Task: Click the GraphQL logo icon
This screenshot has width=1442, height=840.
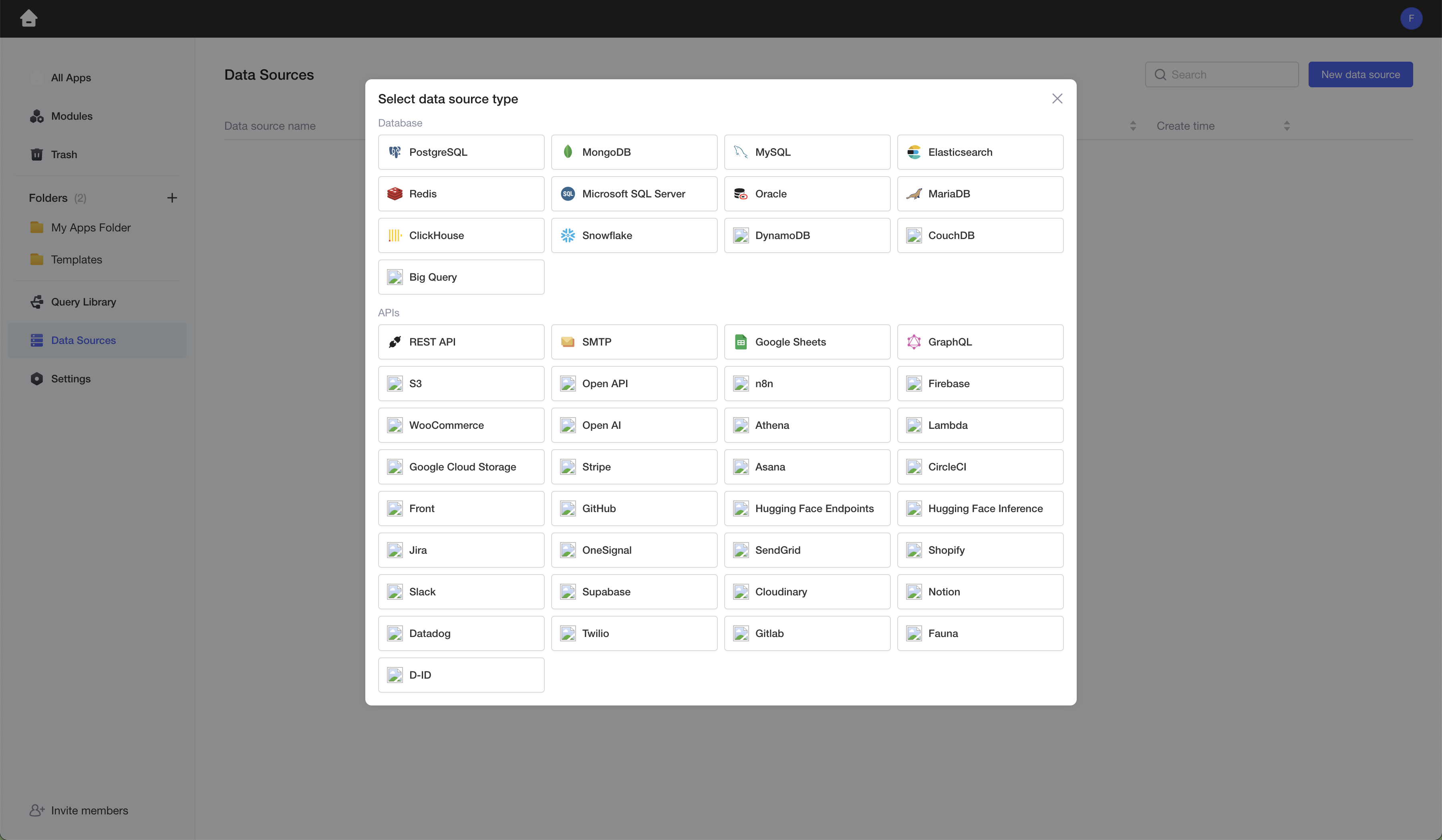Action: coord(914,342)
